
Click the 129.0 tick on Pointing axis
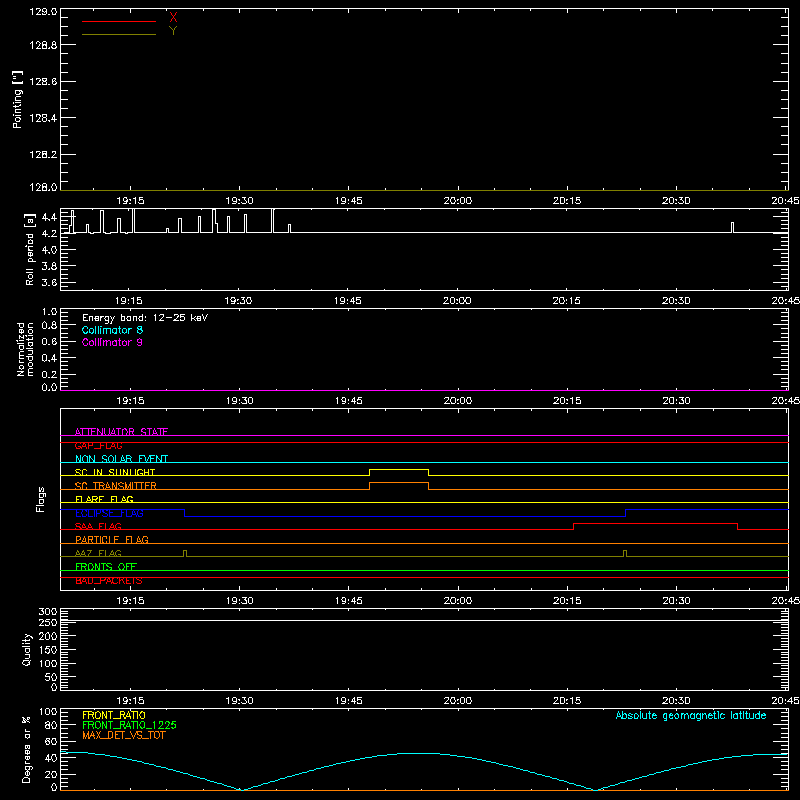pos(43,11)
